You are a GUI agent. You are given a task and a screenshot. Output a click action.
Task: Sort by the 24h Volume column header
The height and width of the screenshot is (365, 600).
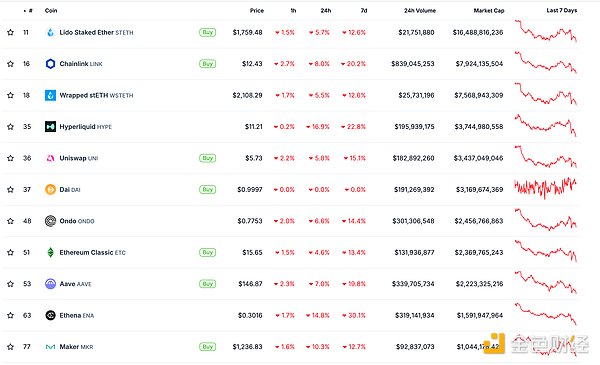pos(420,11)
